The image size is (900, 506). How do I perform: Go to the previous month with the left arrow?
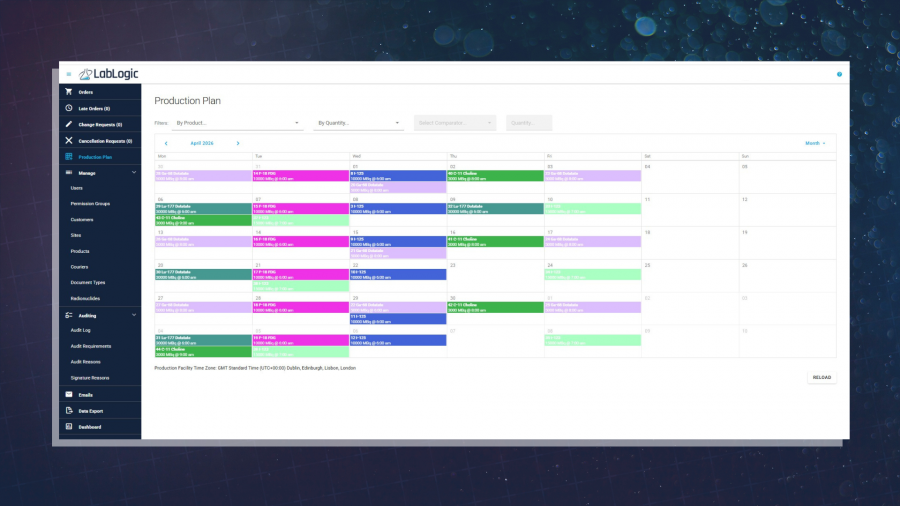166,143
